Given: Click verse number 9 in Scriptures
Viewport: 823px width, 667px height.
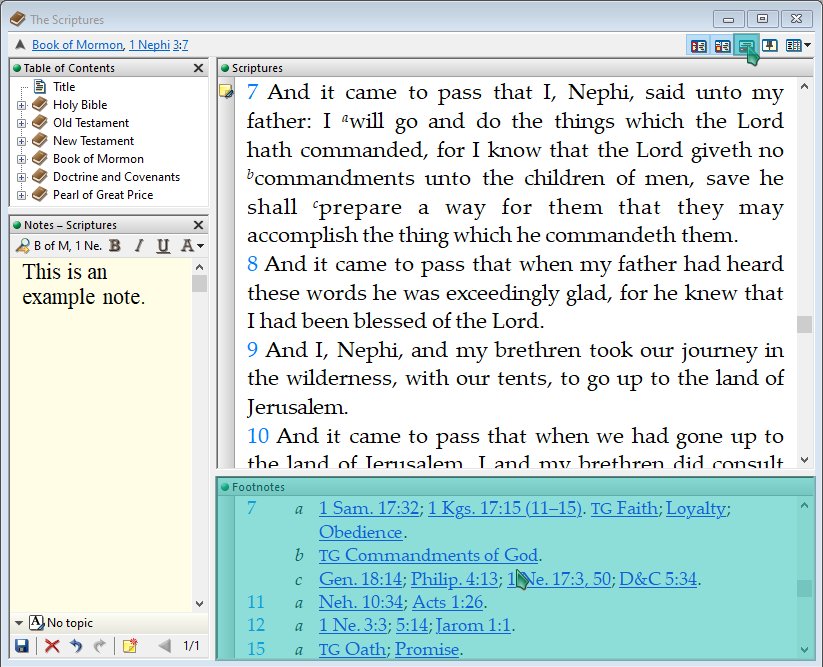Looking at the screenshot, I should point(252,350).
